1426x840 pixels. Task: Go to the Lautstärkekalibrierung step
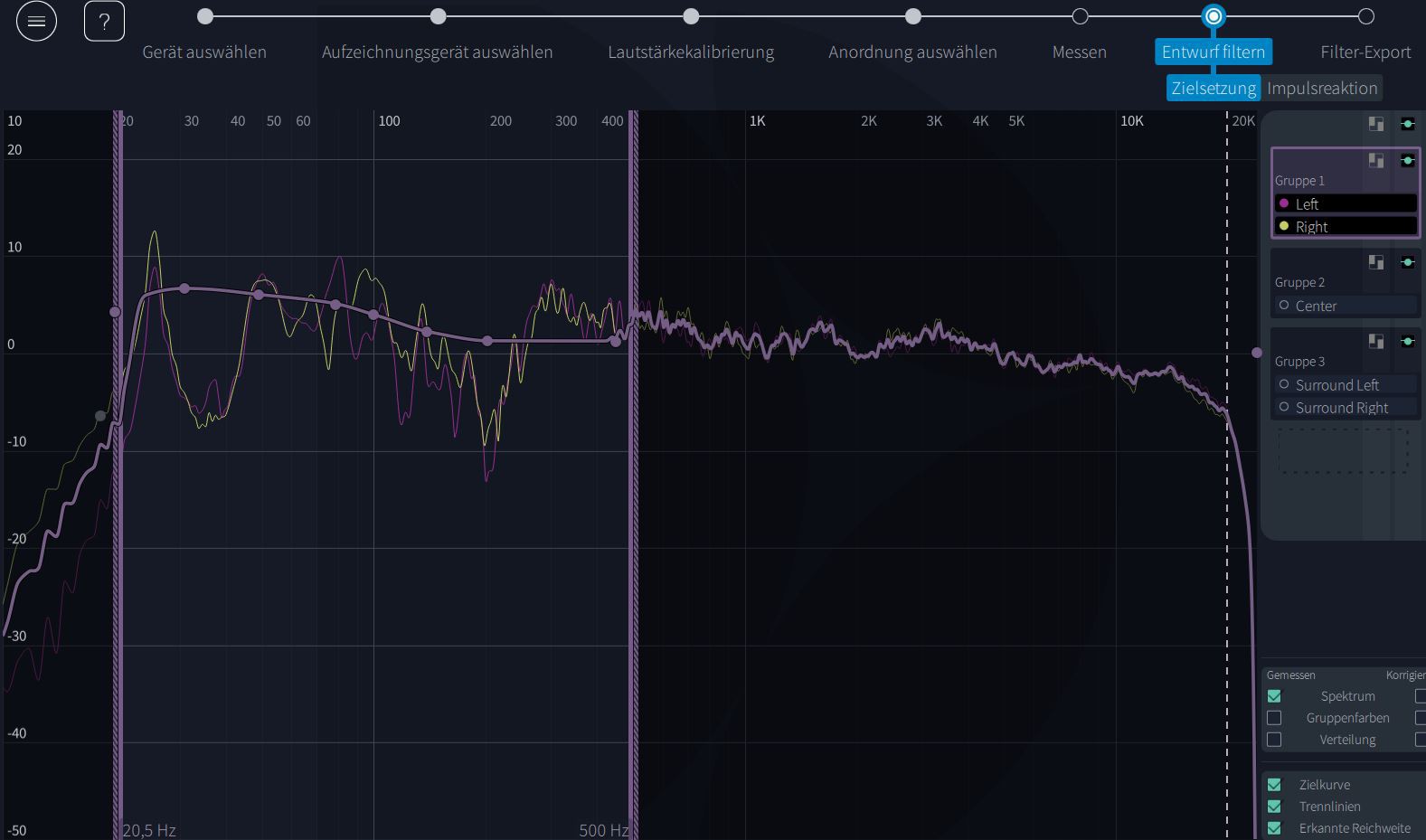[x=691, y=52]
